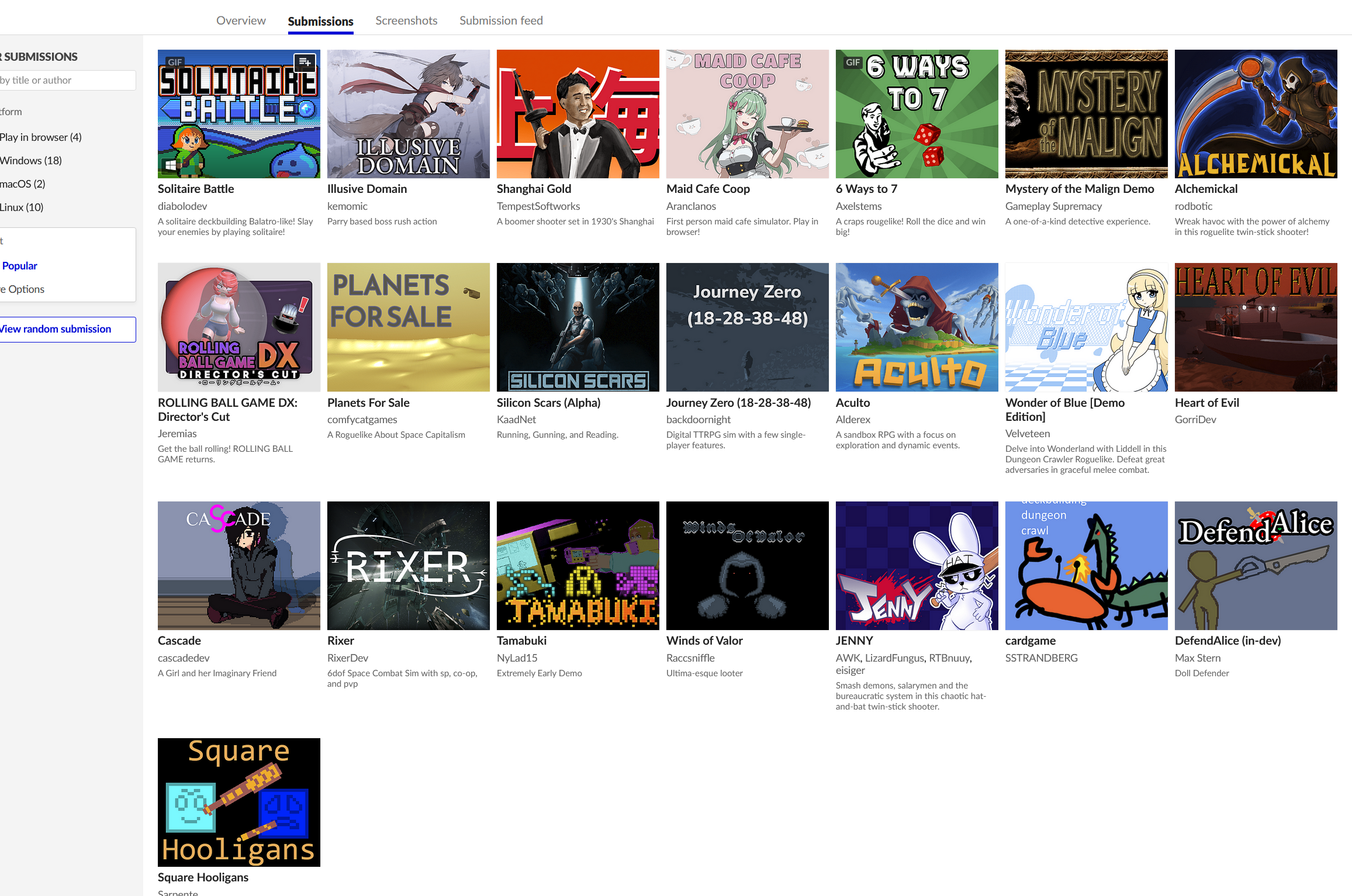This screenshot has width=1352, height=896.
Task: Open the Rixer game cover image
Action: pyautogui.click(x=408, y=565)
